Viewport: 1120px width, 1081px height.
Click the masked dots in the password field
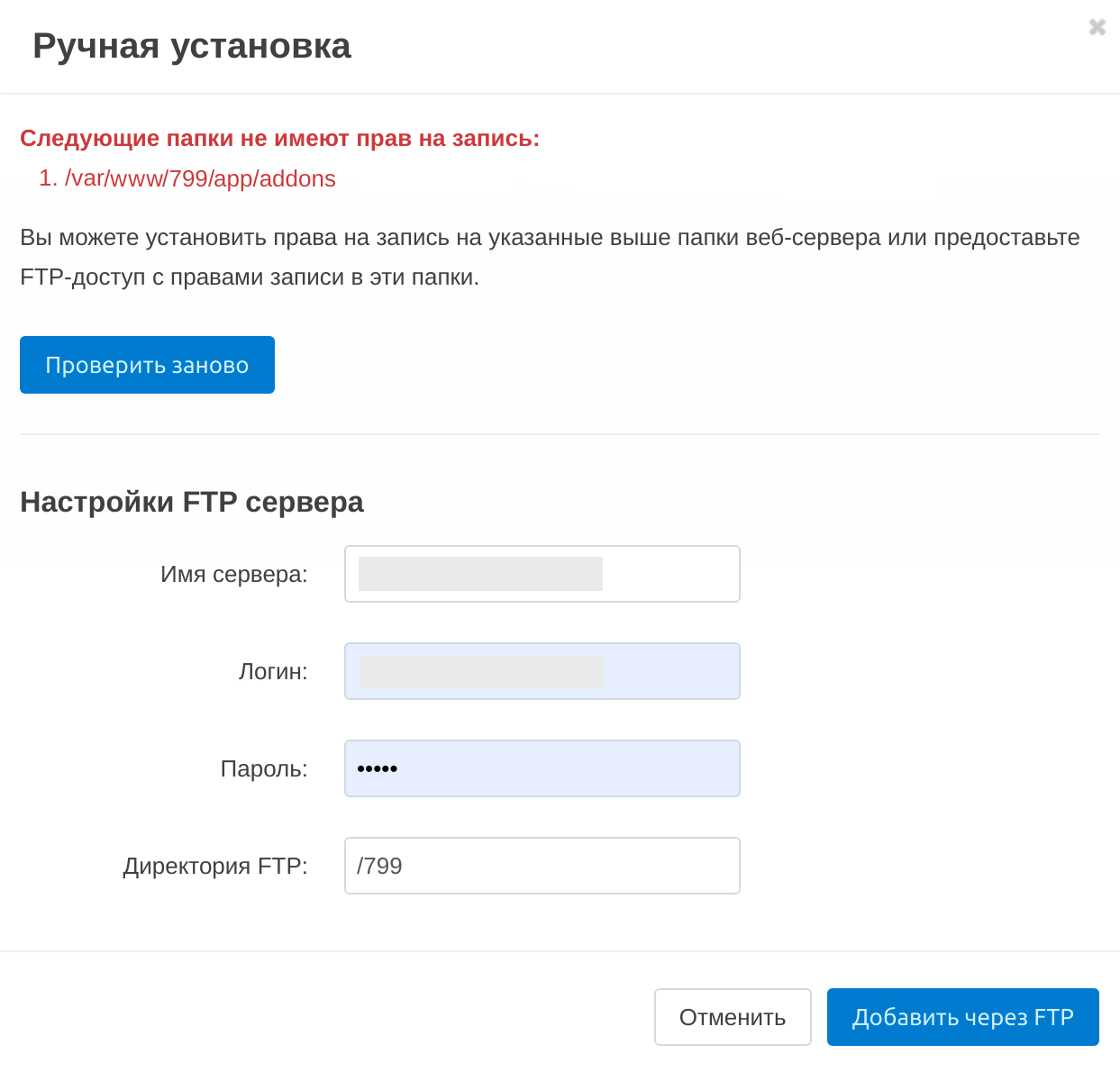point(377,768)
